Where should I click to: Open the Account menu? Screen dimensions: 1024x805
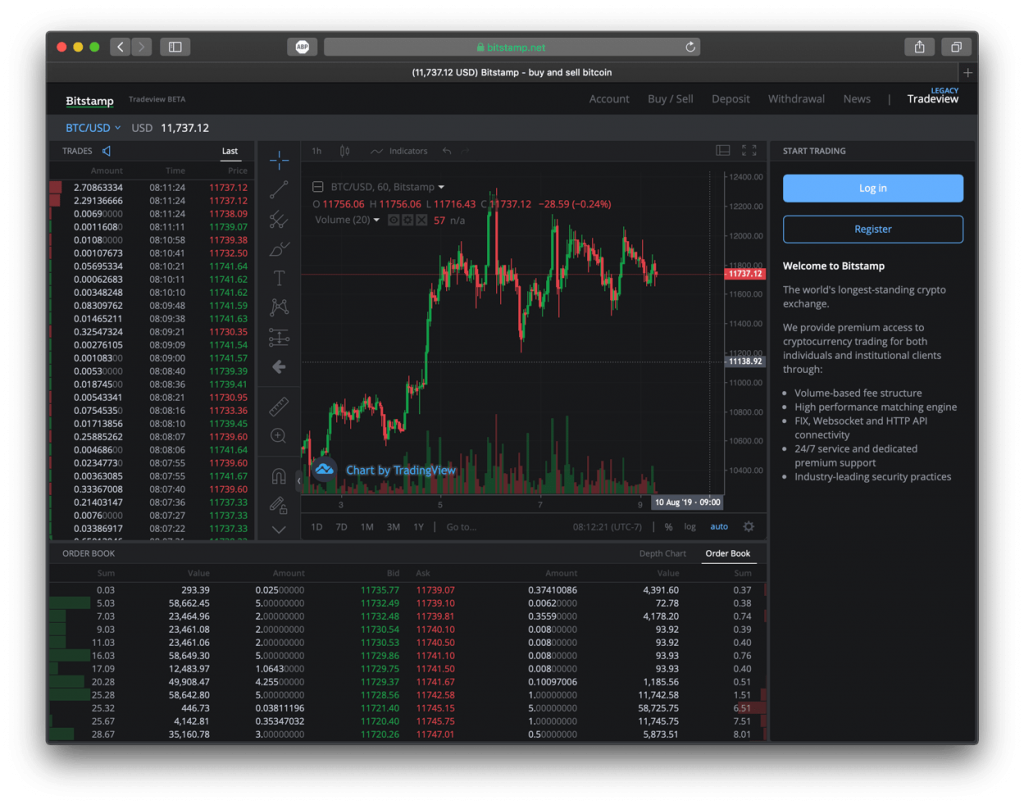(x=609, y=99)
